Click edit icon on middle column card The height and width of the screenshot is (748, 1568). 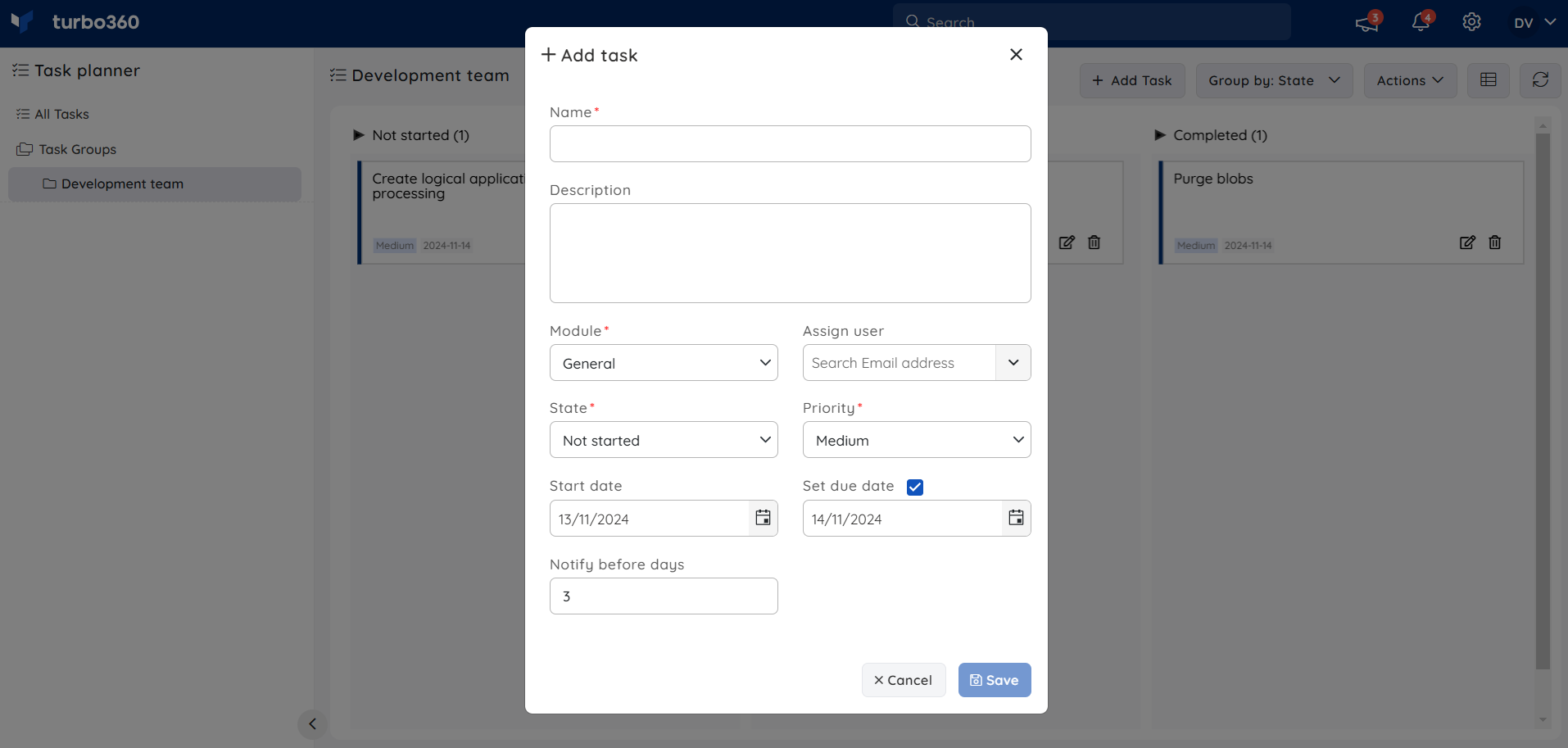[x=1067, y=243]
